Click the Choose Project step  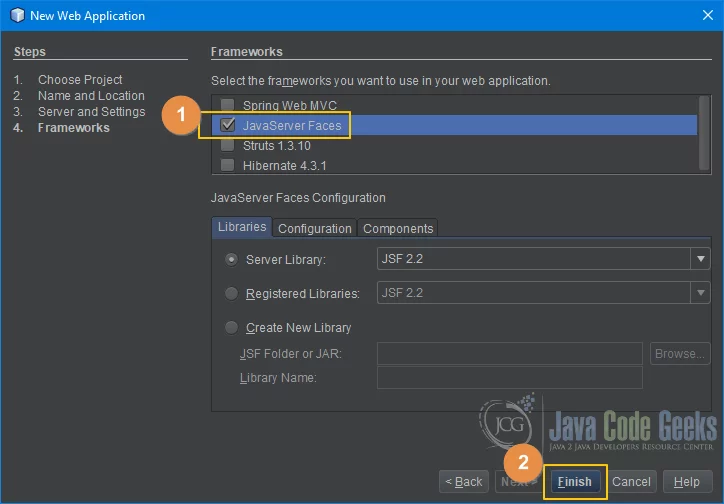tap(80, 79)
